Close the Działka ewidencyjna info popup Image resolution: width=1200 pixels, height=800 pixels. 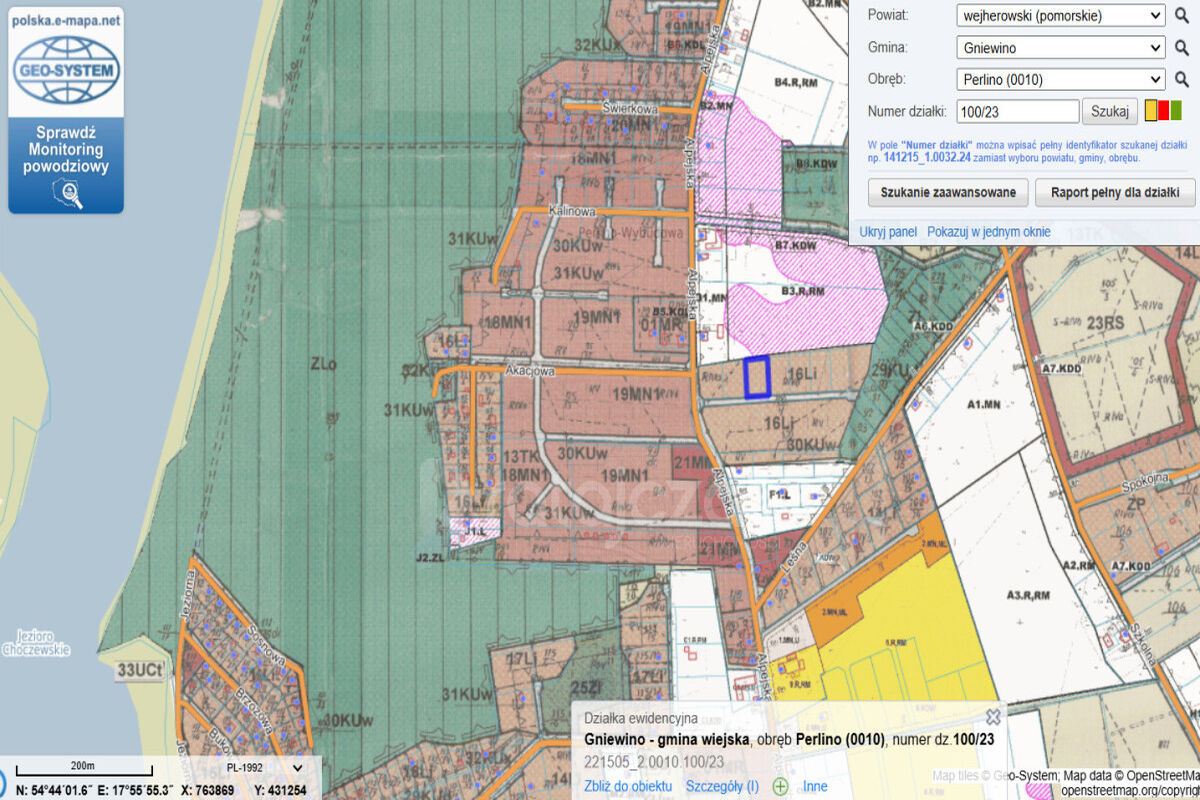click(x=993, y=716)
